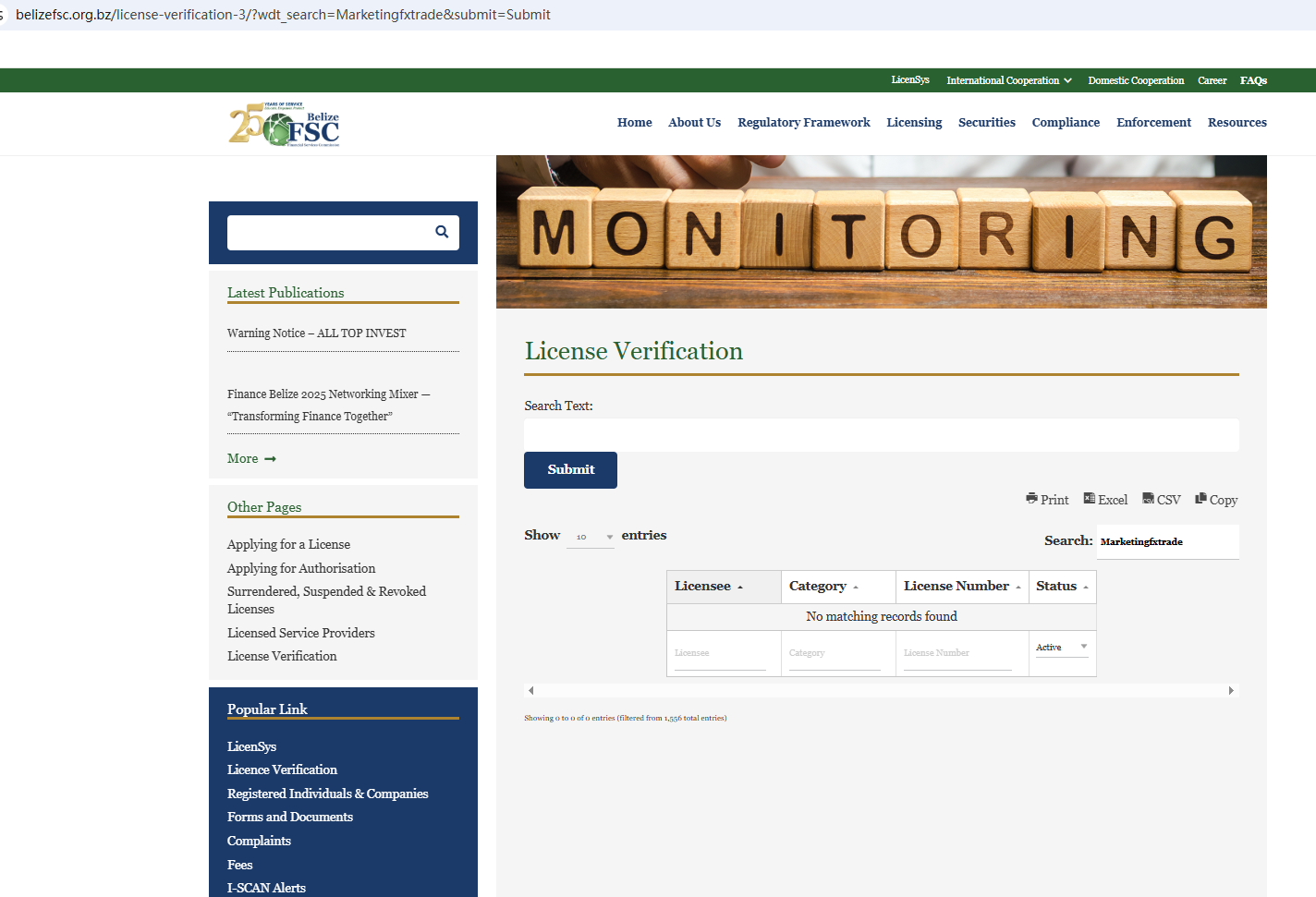Viewport: 1316px width, 897px height.
Task: Open Warning Notice – ALL TOP INVEST link
Action: click(x=316, y=333)
